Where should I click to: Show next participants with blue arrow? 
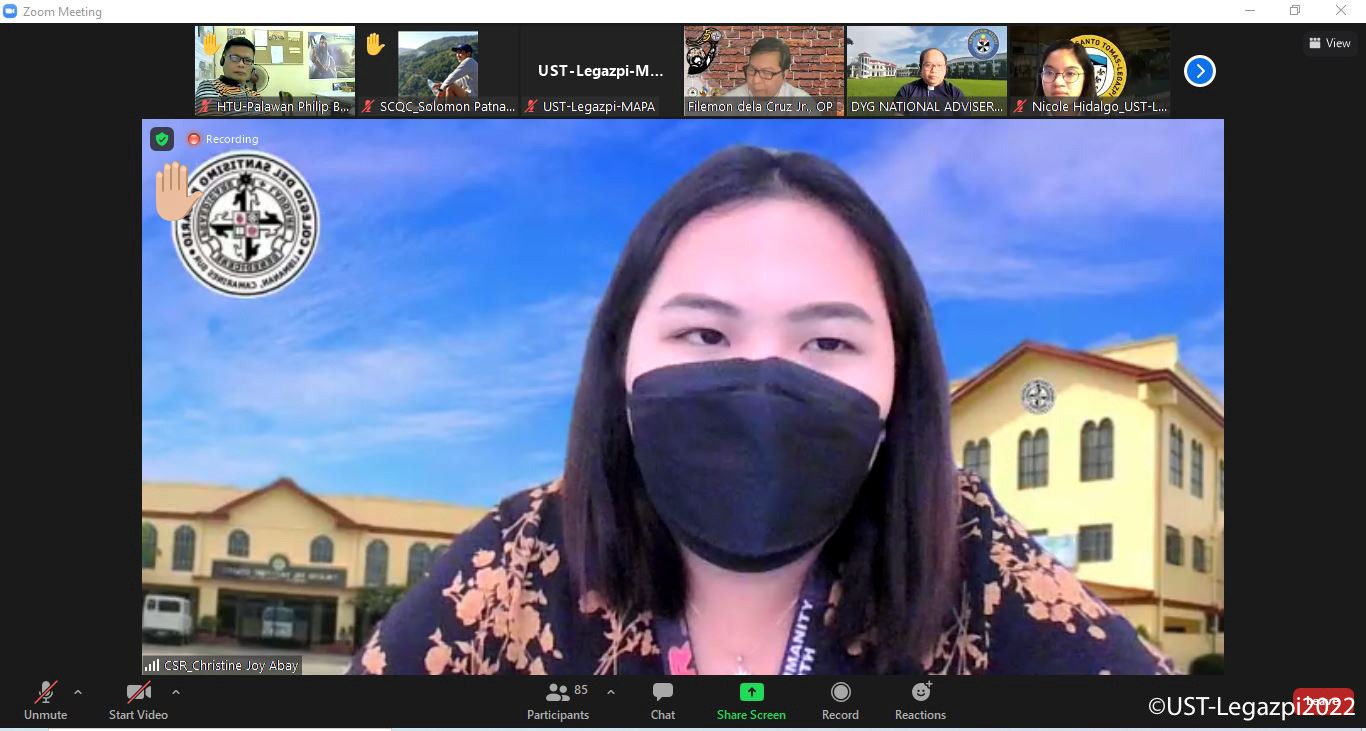[1199, 71]
